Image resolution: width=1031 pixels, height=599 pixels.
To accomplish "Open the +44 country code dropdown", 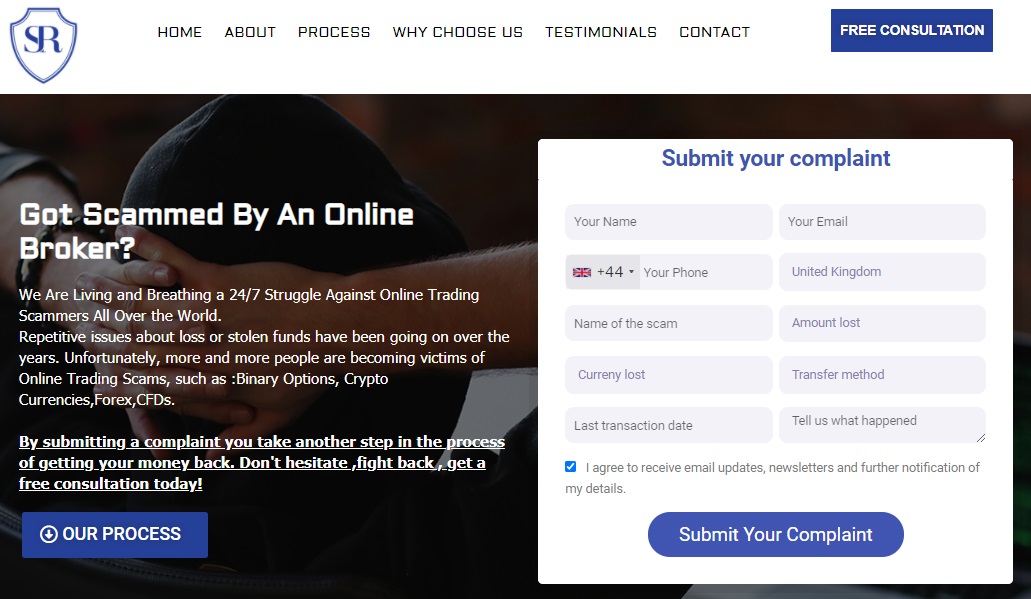I will point(603,272).
